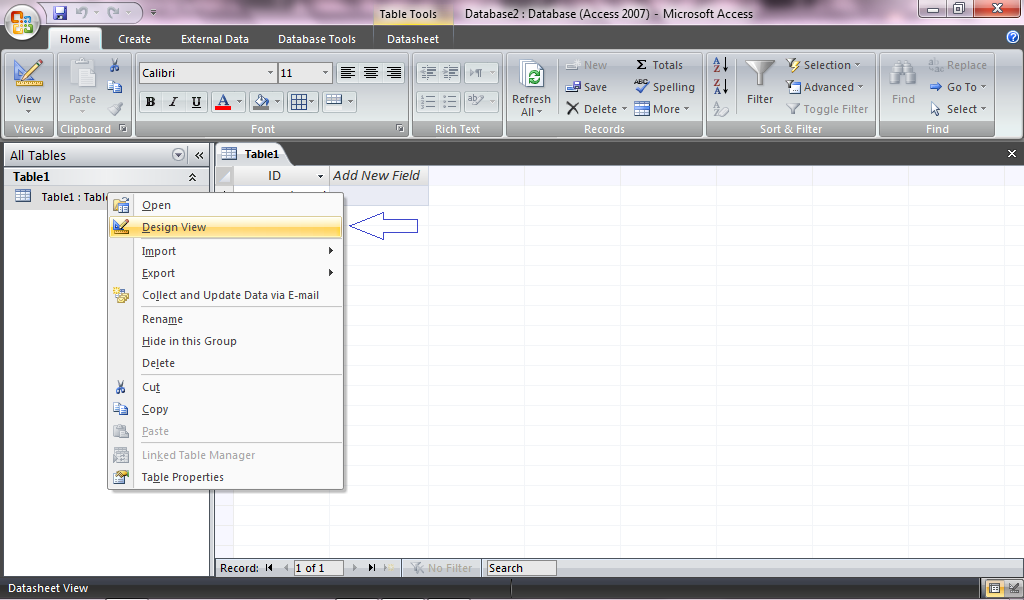This screenshot has width=1024, height=600.
Task: Click the Fill/Back Color paint bucket
Action: click(261, 101)
